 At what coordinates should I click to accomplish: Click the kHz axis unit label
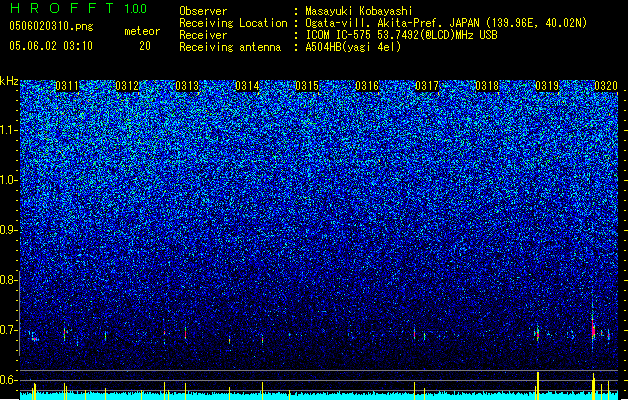tap(9, 81)
